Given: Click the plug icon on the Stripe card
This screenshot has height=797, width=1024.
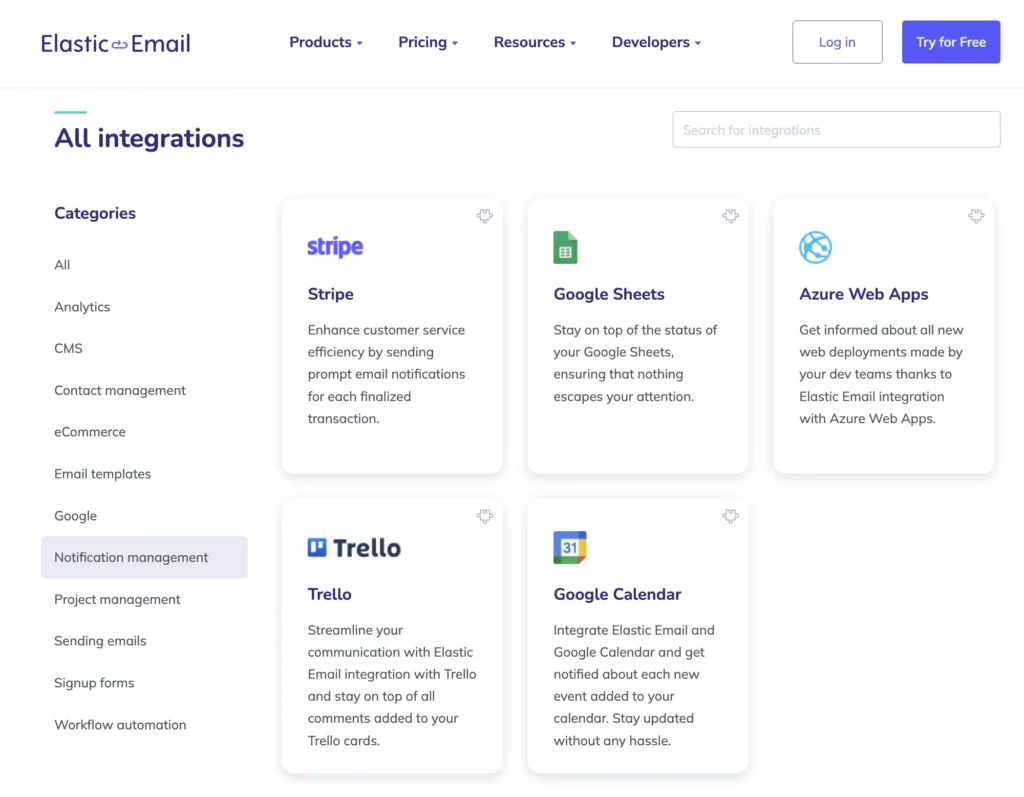Looking at the screenshot, I should pos(485,215).
